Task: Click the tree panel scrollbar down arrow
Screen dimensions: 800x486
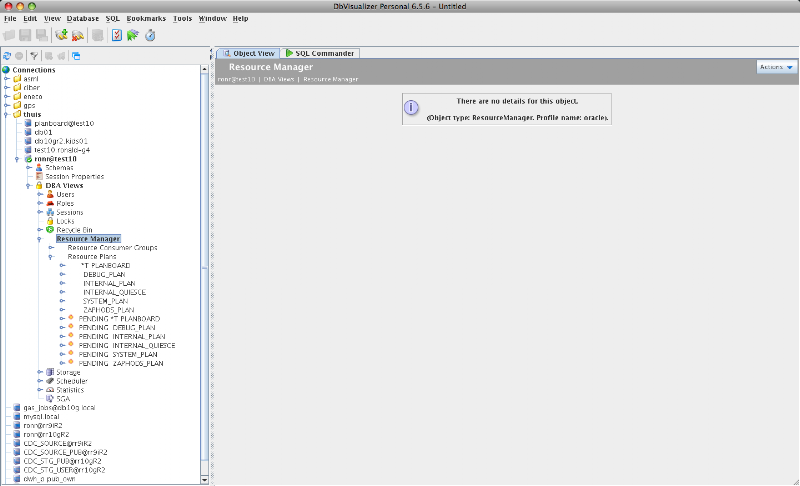Action: coord(205,479)
